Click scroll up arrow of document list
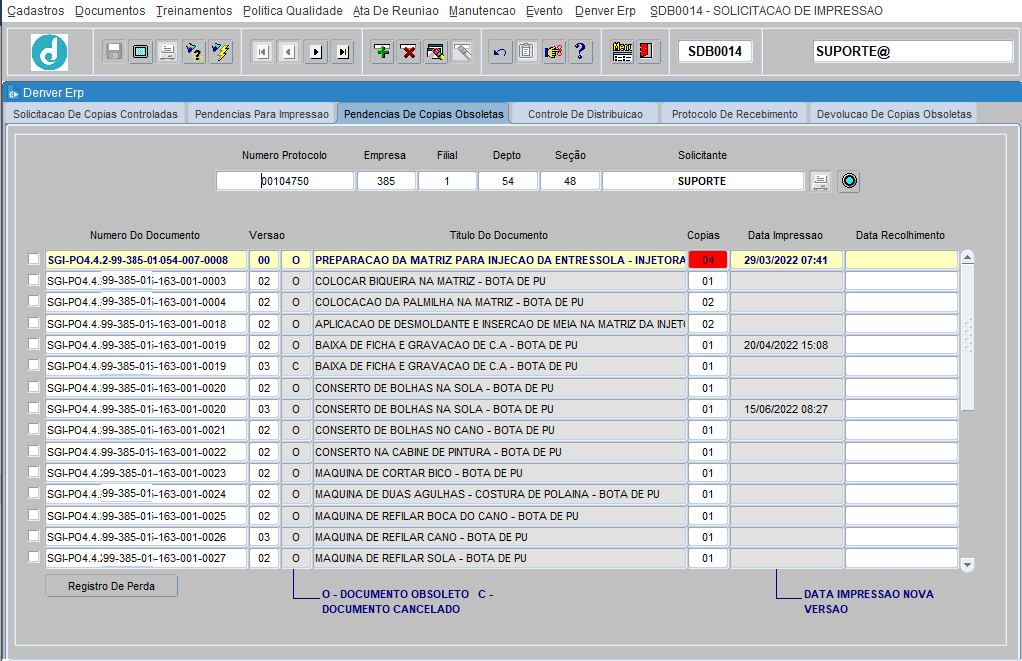The width and height of the screenshot is (1022, 661). click(968, 257)
